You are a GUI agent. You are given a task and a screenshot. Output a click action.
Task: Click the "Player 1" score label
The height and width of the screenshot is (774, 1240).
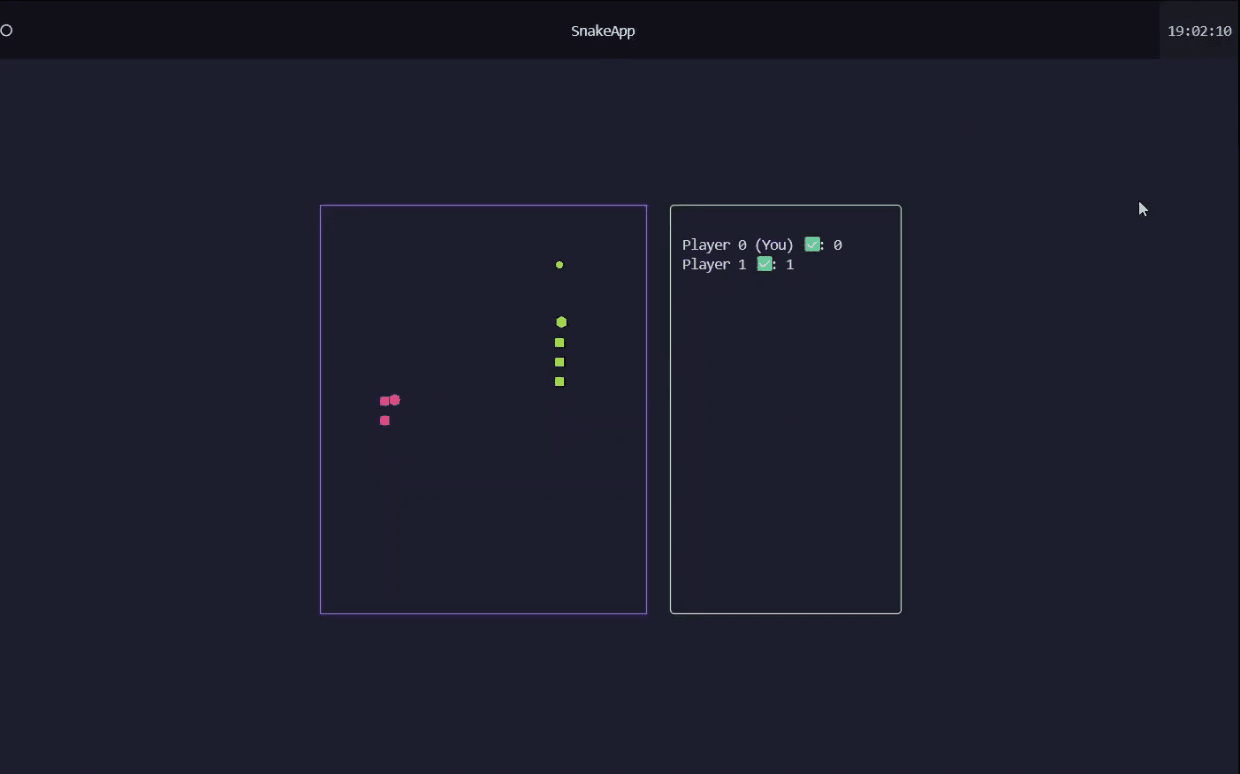[x=714, y=264]
